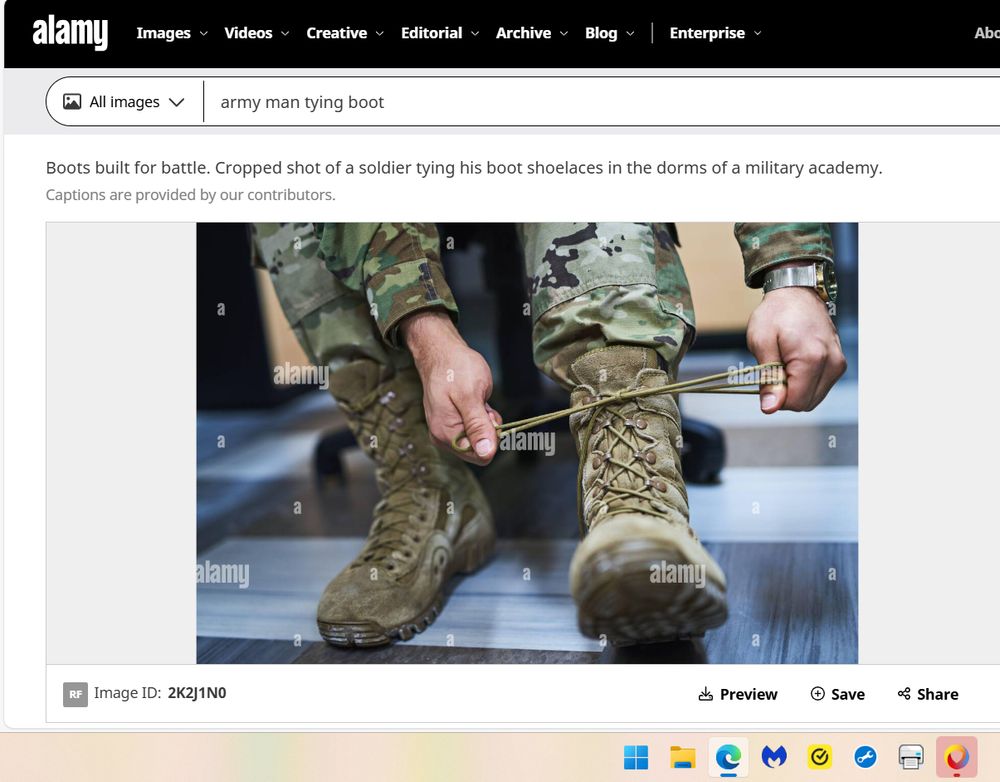Viewport: 1000px width, 782px height.
Task: Open the blue wrench tool app in taskbar
Action: pos(865,757)
